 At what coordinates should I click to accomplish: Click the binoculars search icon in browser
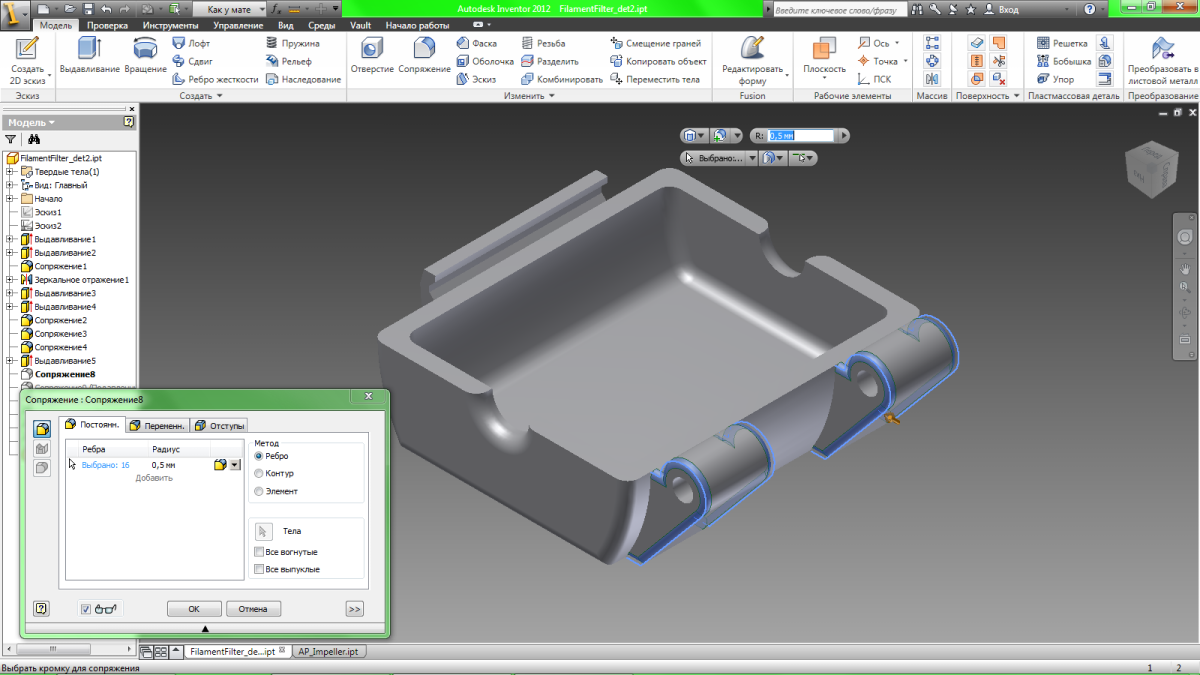34,140
